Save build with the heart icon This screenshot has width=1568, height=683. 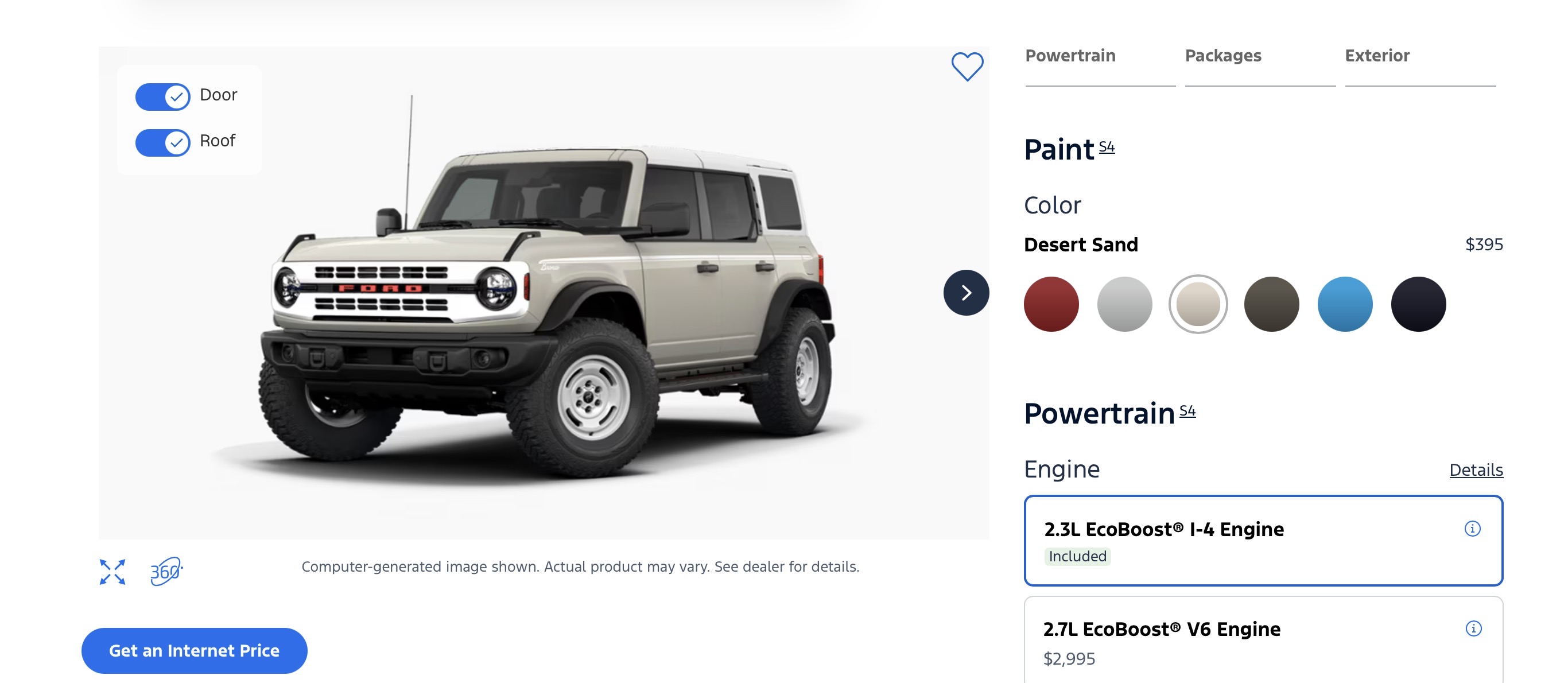(967, 66)
